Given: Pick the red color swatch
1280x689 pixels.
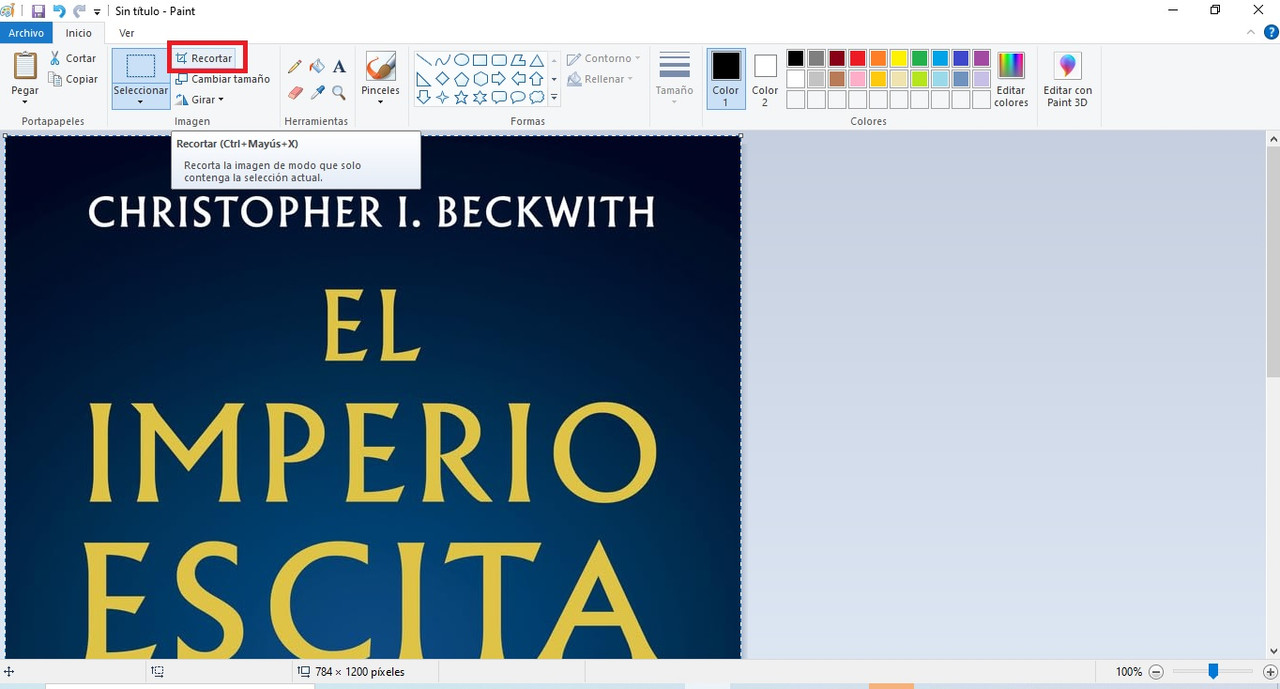Looking at the screenshot, I should click(857, 58).
